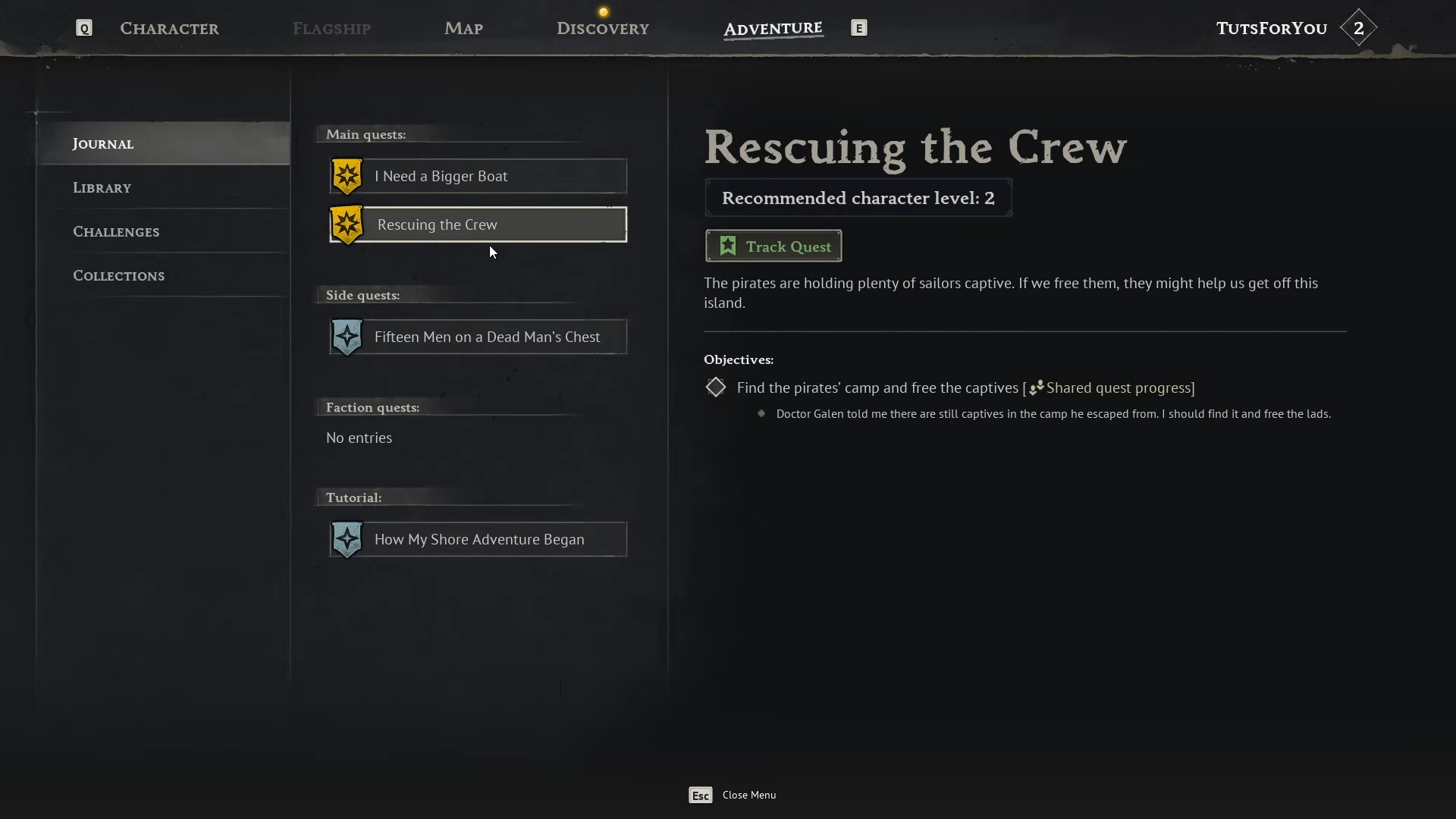Toggle the objective diamond checkbox for pirates' camp
Image resolution: width=1456 pixels, height=819 pixels.
click(715, 388)
